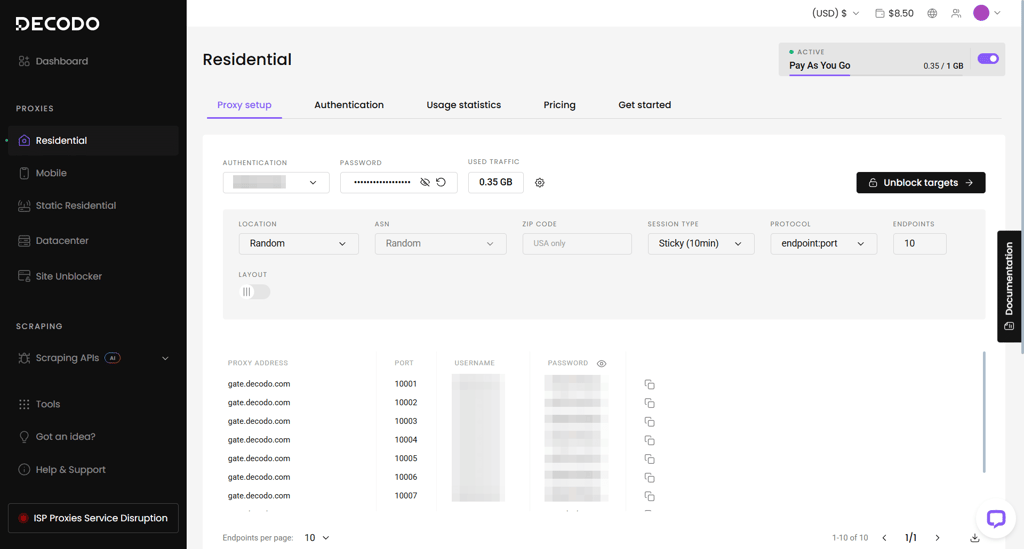Click the regenerate password icon
The image size is (1024, 549).
[441, 183]
